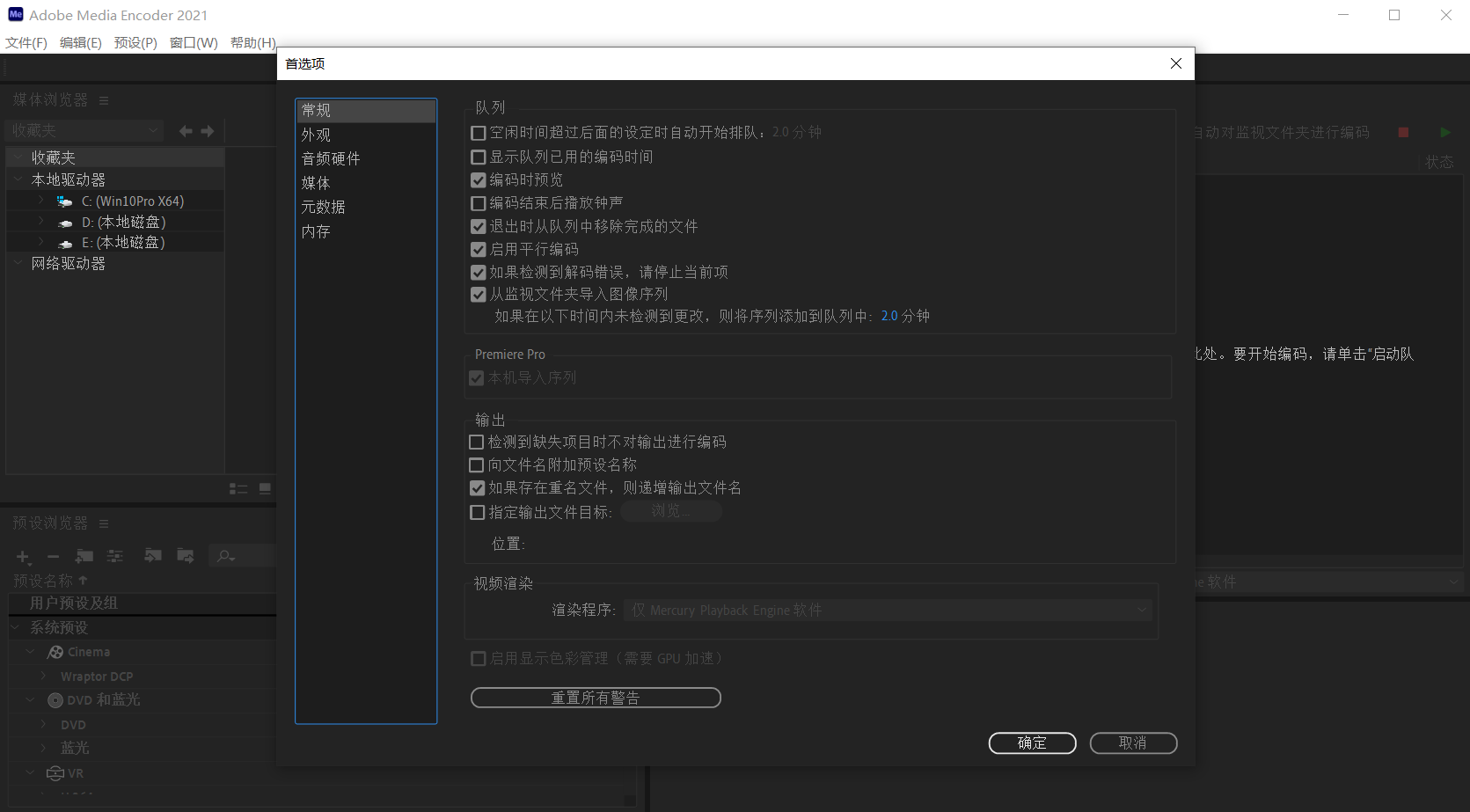Switch to 外观 preferences category
This screenshot has height=812, width=1470.
316,135
